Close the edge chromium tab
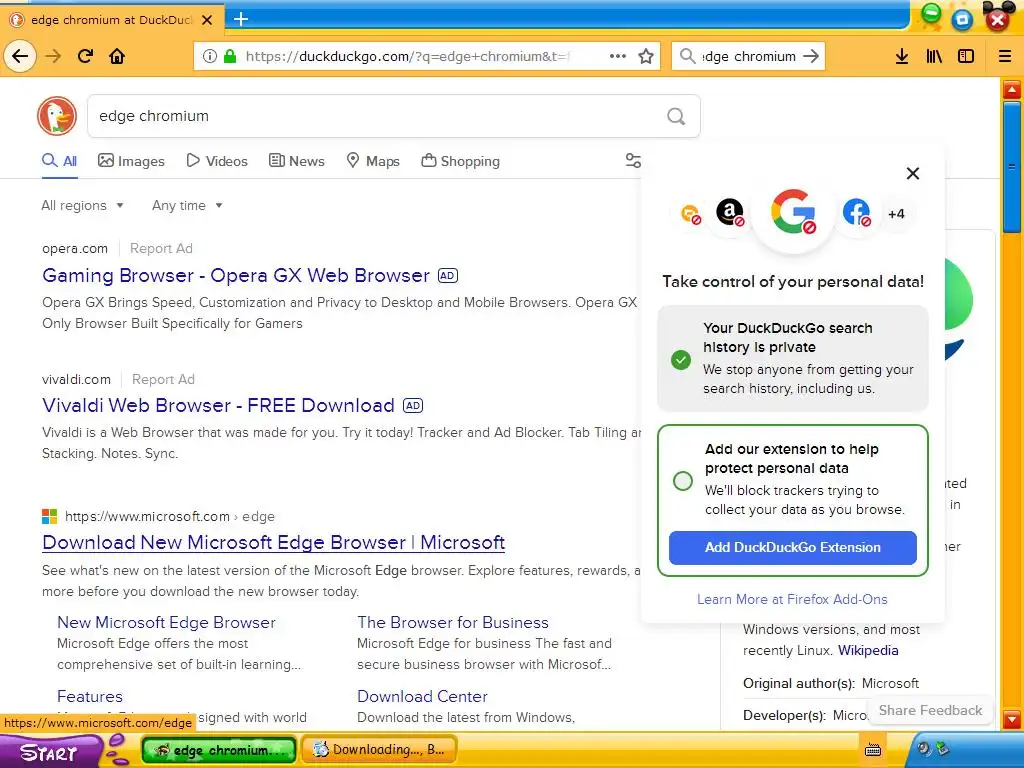 (x=207, y=20)
